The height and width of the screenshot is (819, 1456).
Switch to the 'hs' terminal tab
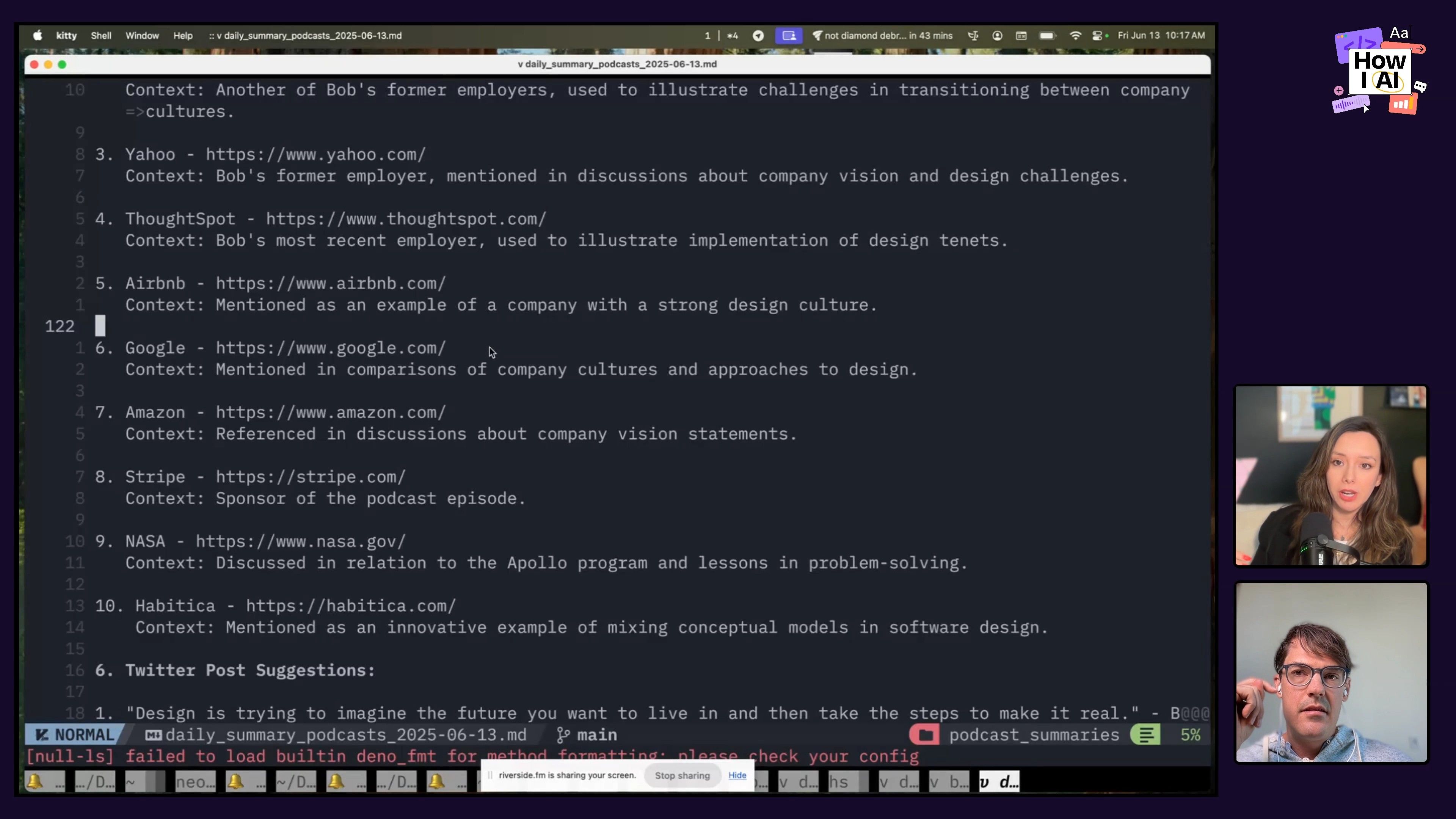(x=848, y=782)
